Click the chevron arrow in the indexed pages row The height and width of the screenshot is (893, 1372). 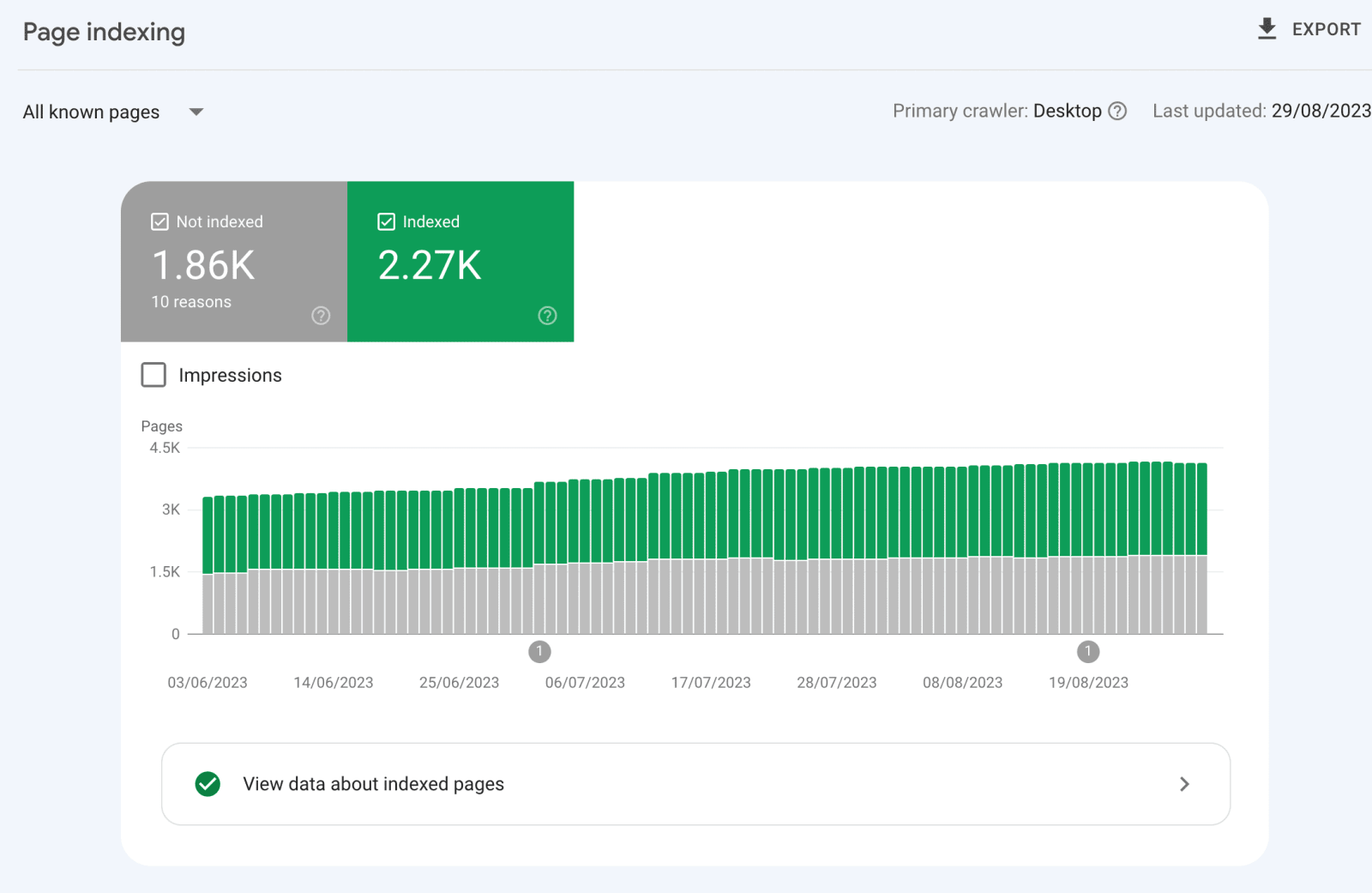click(1184, 784)
